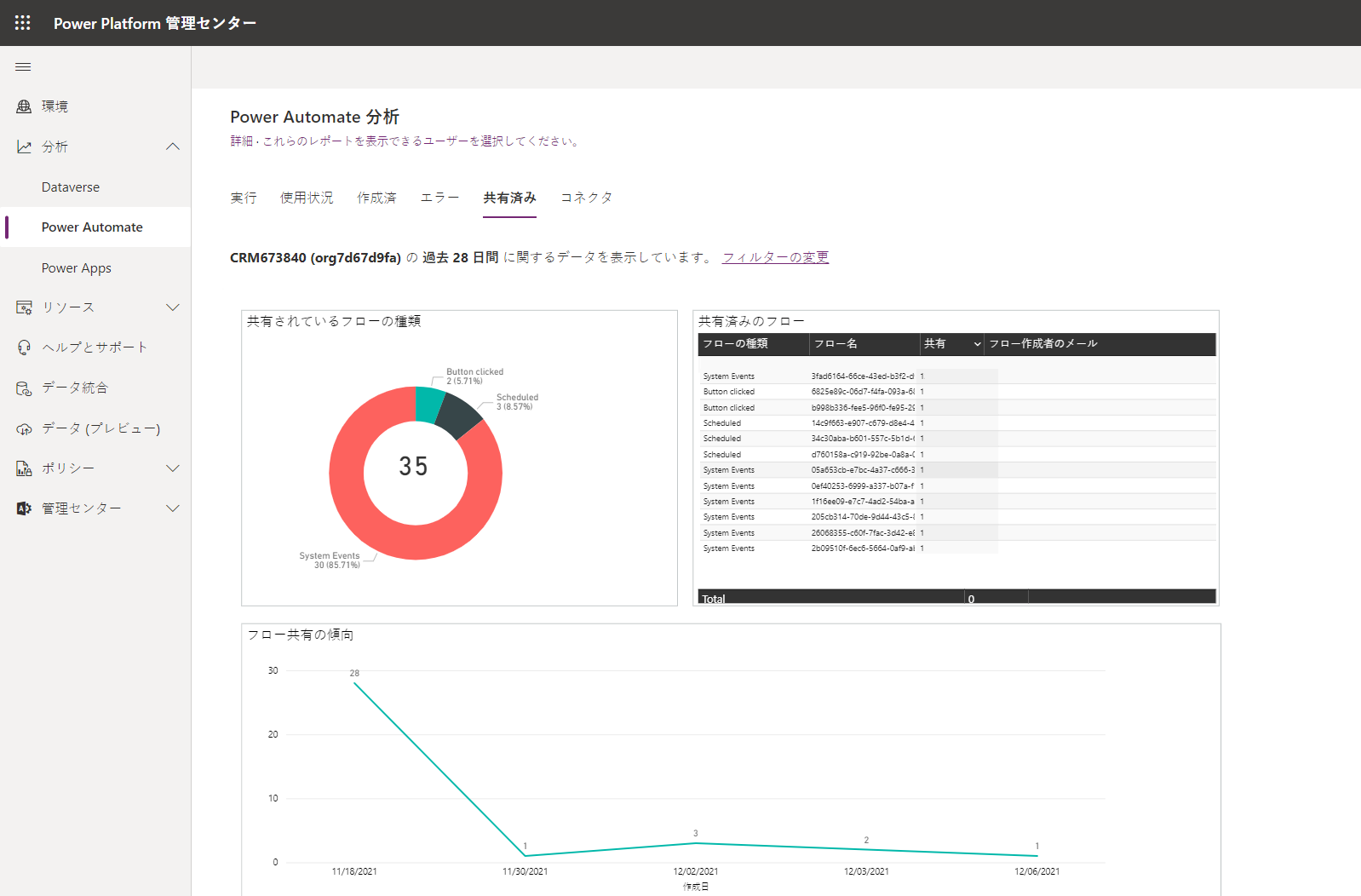1361x896 pixels.
Task: Switch to the コネクタ tab
Action: click(x=587, y=198)
